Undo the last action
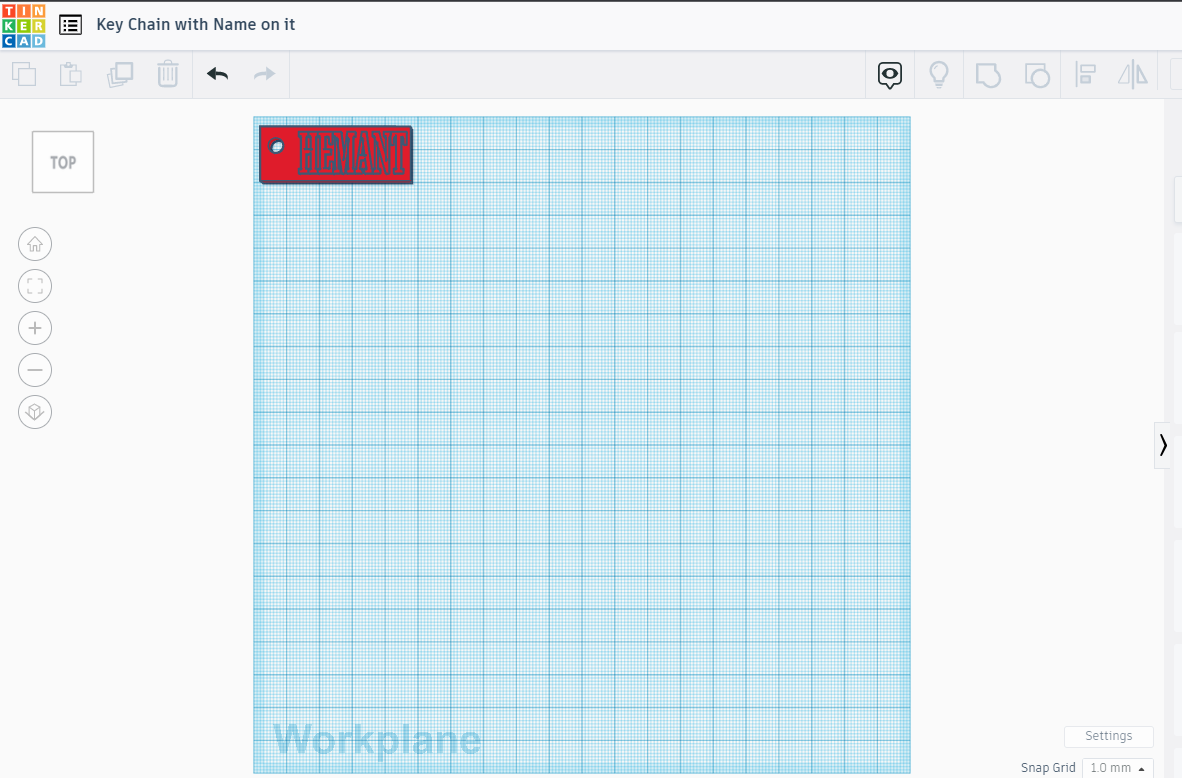 pos(217,74)
